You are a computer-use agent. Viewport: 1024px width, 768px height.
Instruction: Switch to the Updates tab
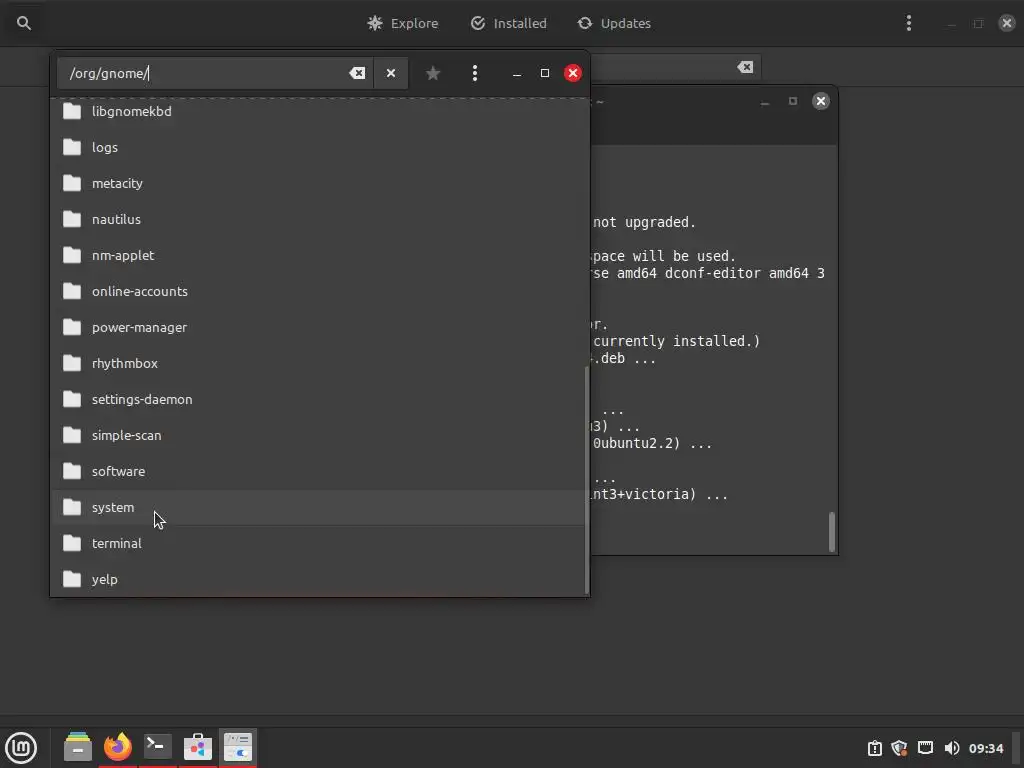615,24
